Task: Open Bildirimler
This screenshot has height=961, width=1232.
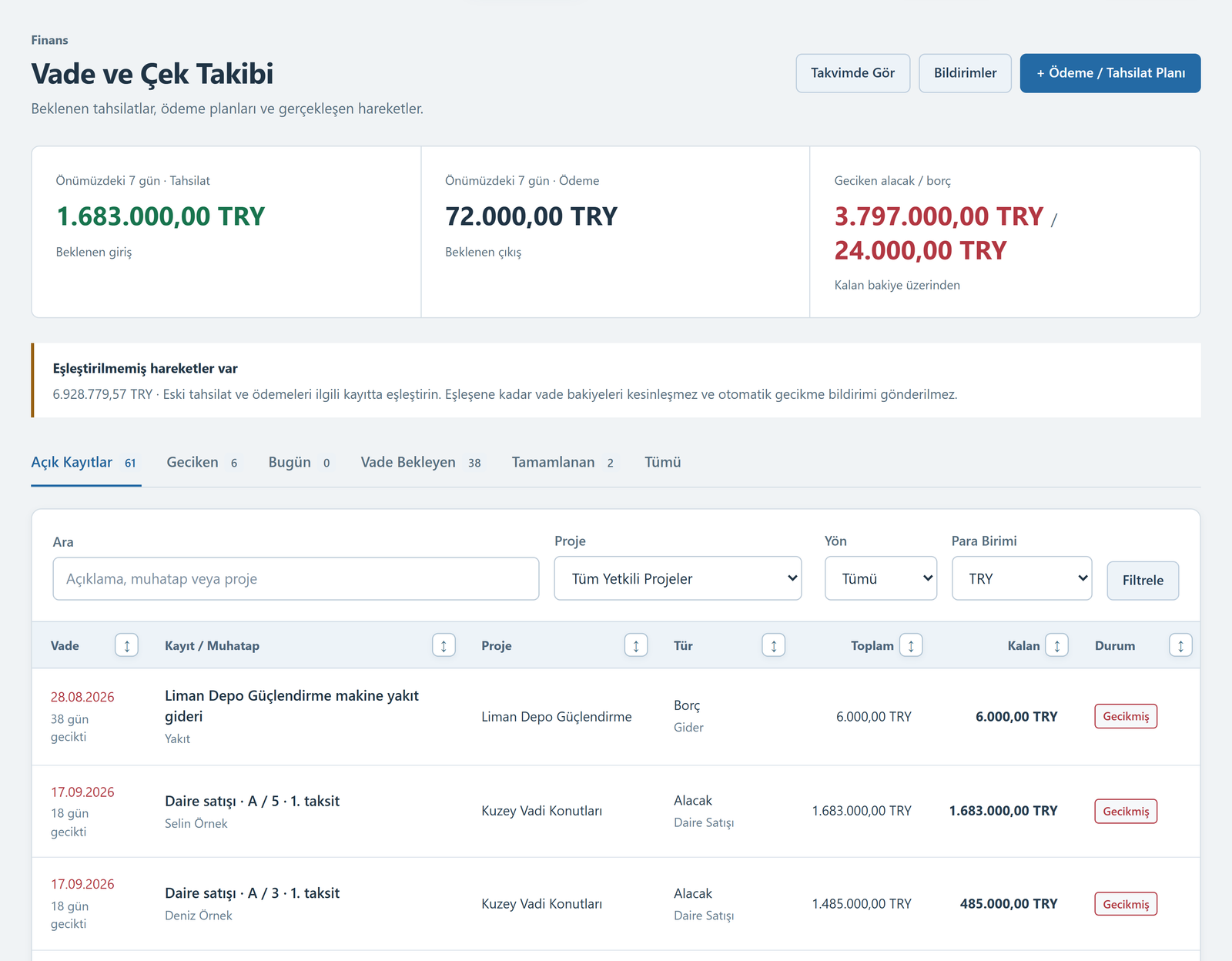Action: point(966,73)
